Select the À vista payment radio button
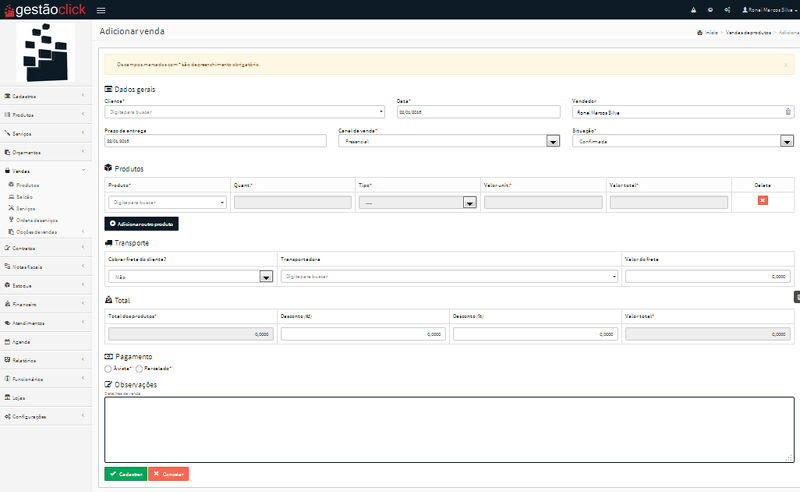 point(108,368)
